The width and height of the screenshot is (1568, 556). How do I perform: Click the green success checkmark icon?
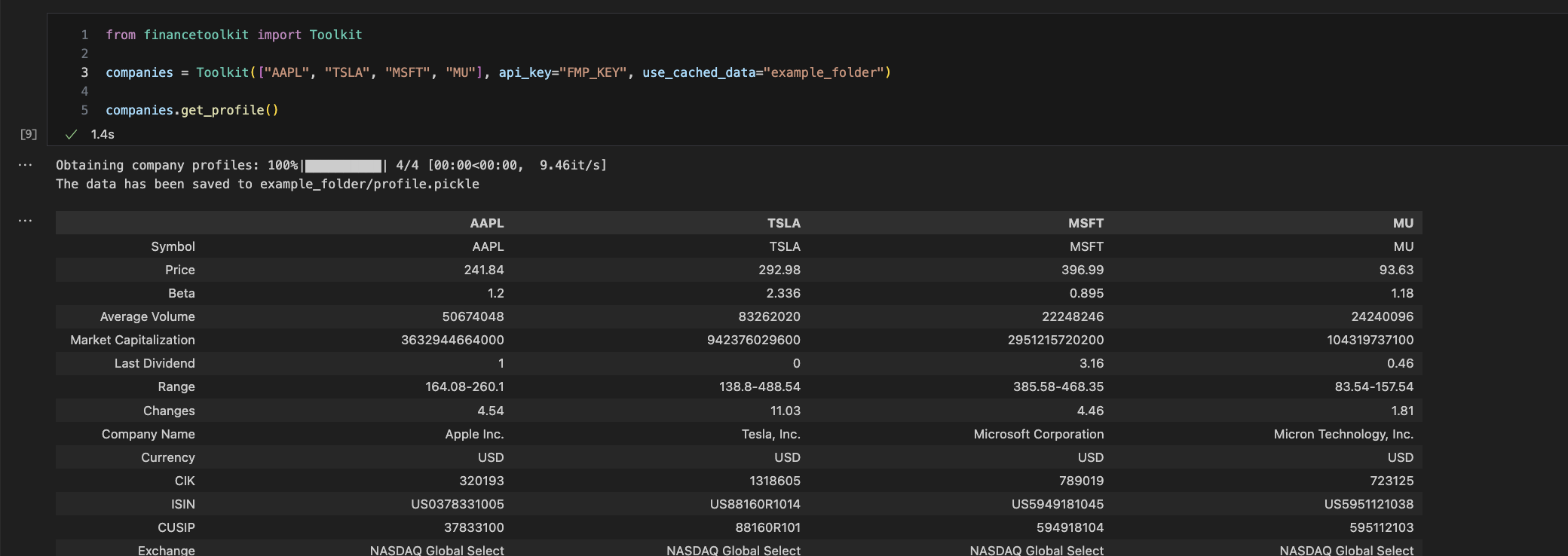point(72,134)
